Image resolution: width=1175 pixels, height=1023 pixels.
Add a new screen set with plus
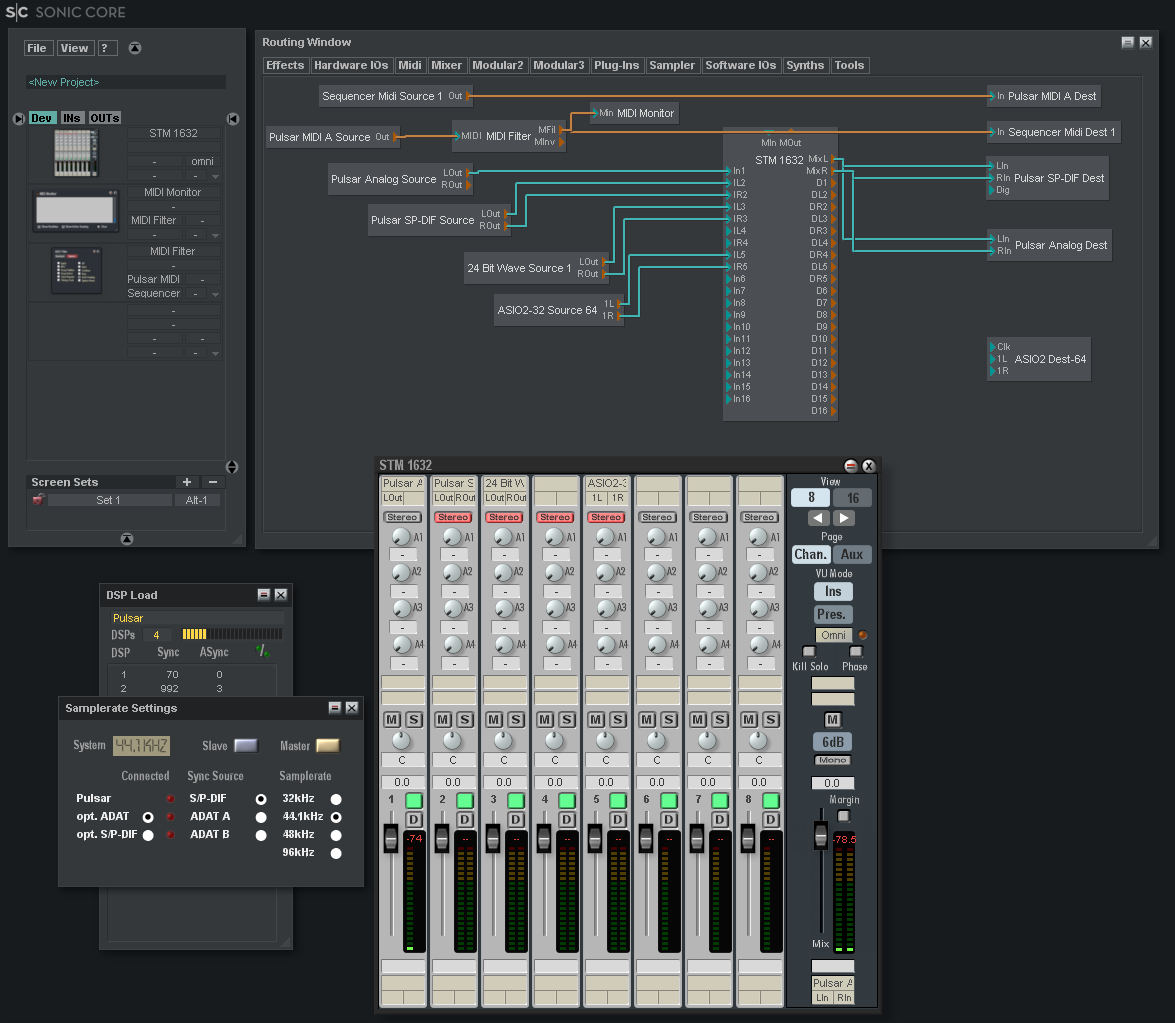(x=187, y=482)
